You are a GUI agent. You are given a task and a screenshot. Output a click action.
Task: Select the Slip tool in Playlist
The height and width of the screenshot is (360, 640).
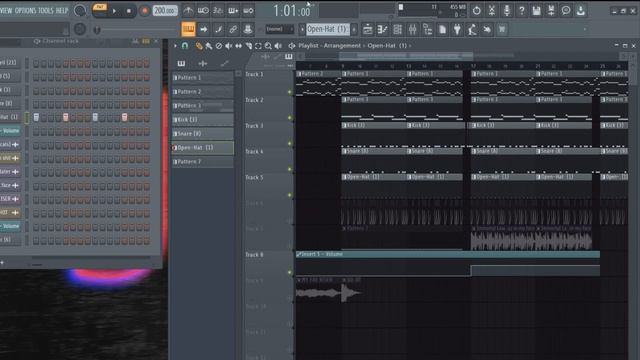238,46
